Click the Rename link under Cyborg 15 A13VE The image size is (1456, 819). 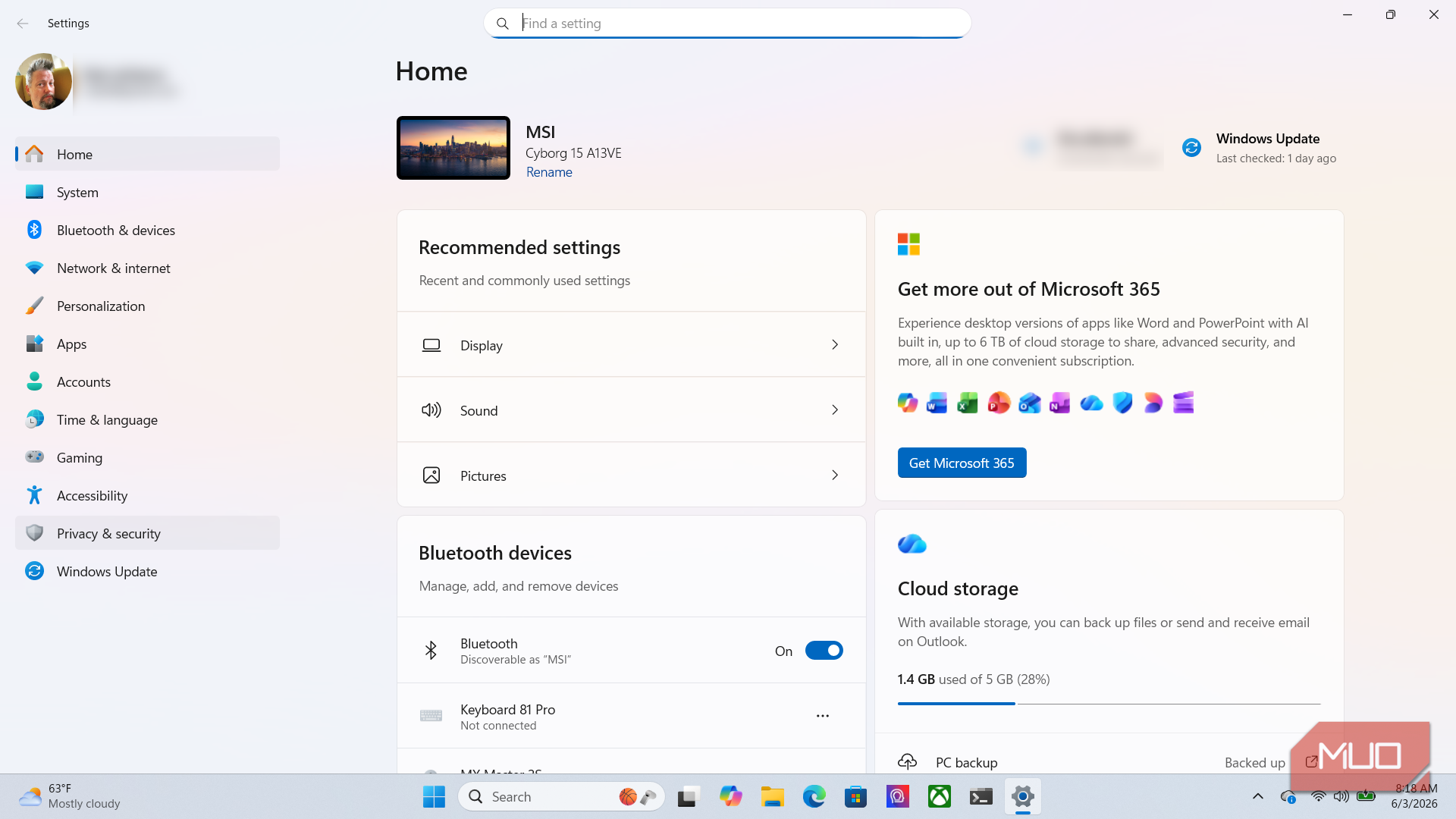(x=549, y=172)
